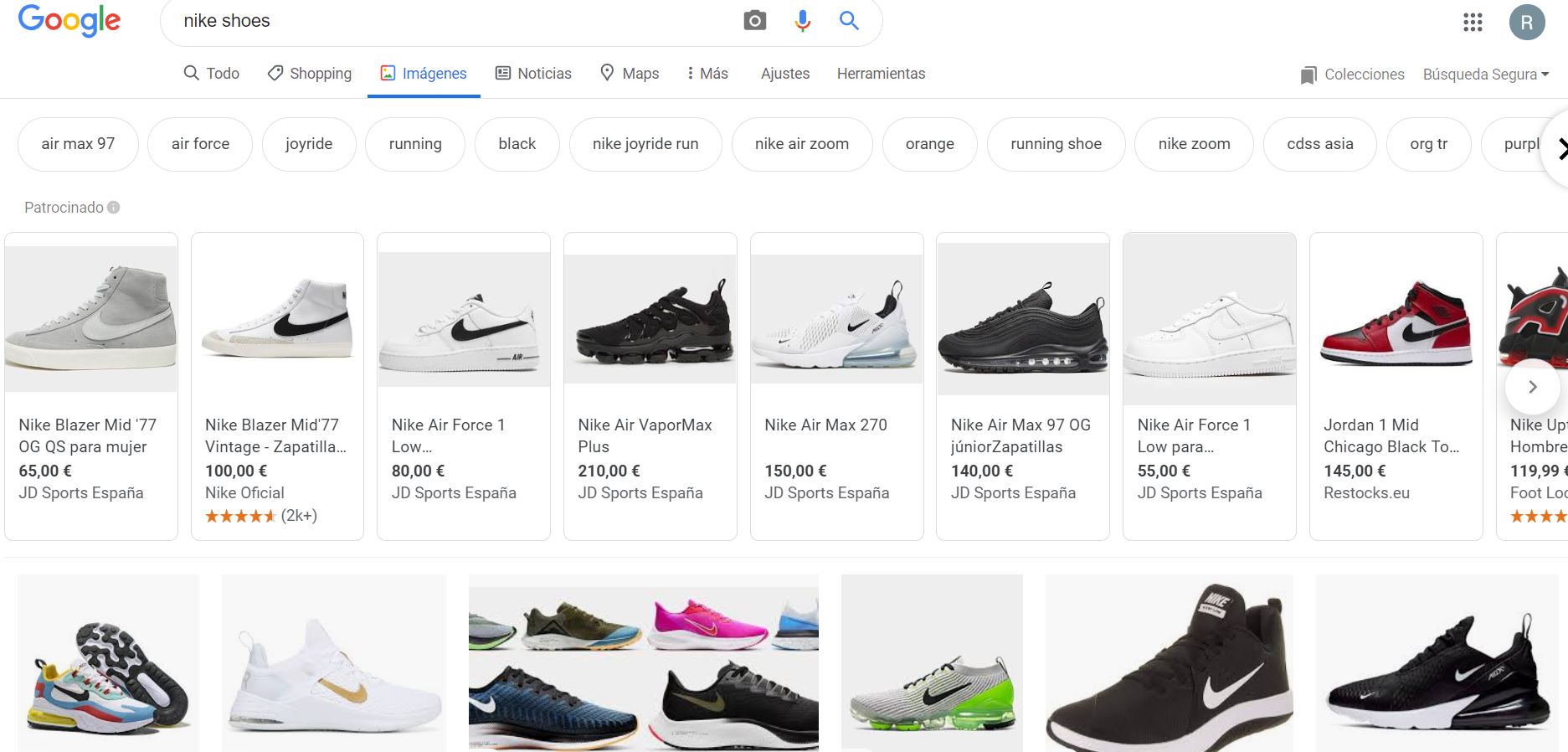This screenshot has width=1568, height=752.
Task: Click the blue magnifier search button
Action: 849,21
